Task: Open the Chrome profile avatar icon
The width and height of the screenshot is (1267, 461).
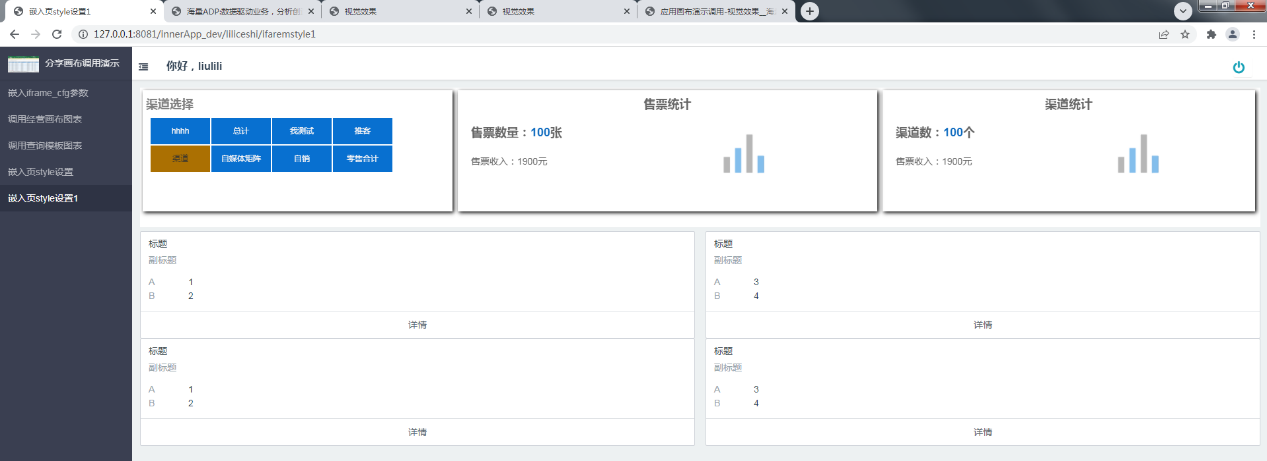Action: point(1233,33)
